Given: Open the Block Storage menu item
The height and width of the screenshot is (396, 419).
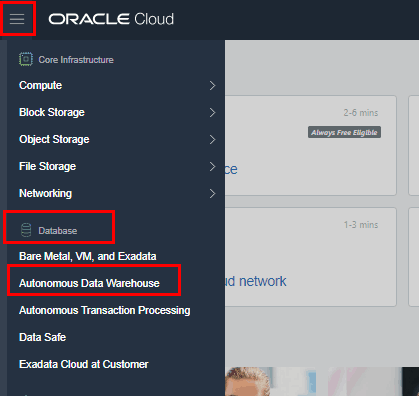Looking at the screenshot, I should tap(52, 112).
